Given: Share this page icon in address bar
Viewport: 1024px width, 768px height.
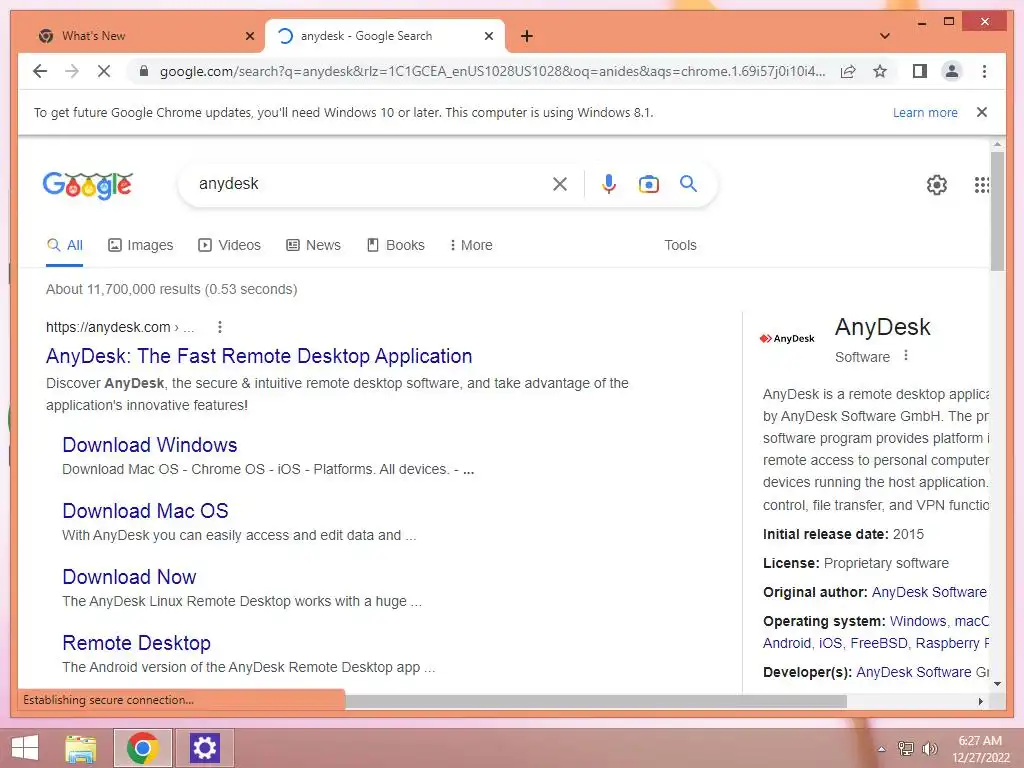Looking at the screenshot, I should (x=848, y=71).
